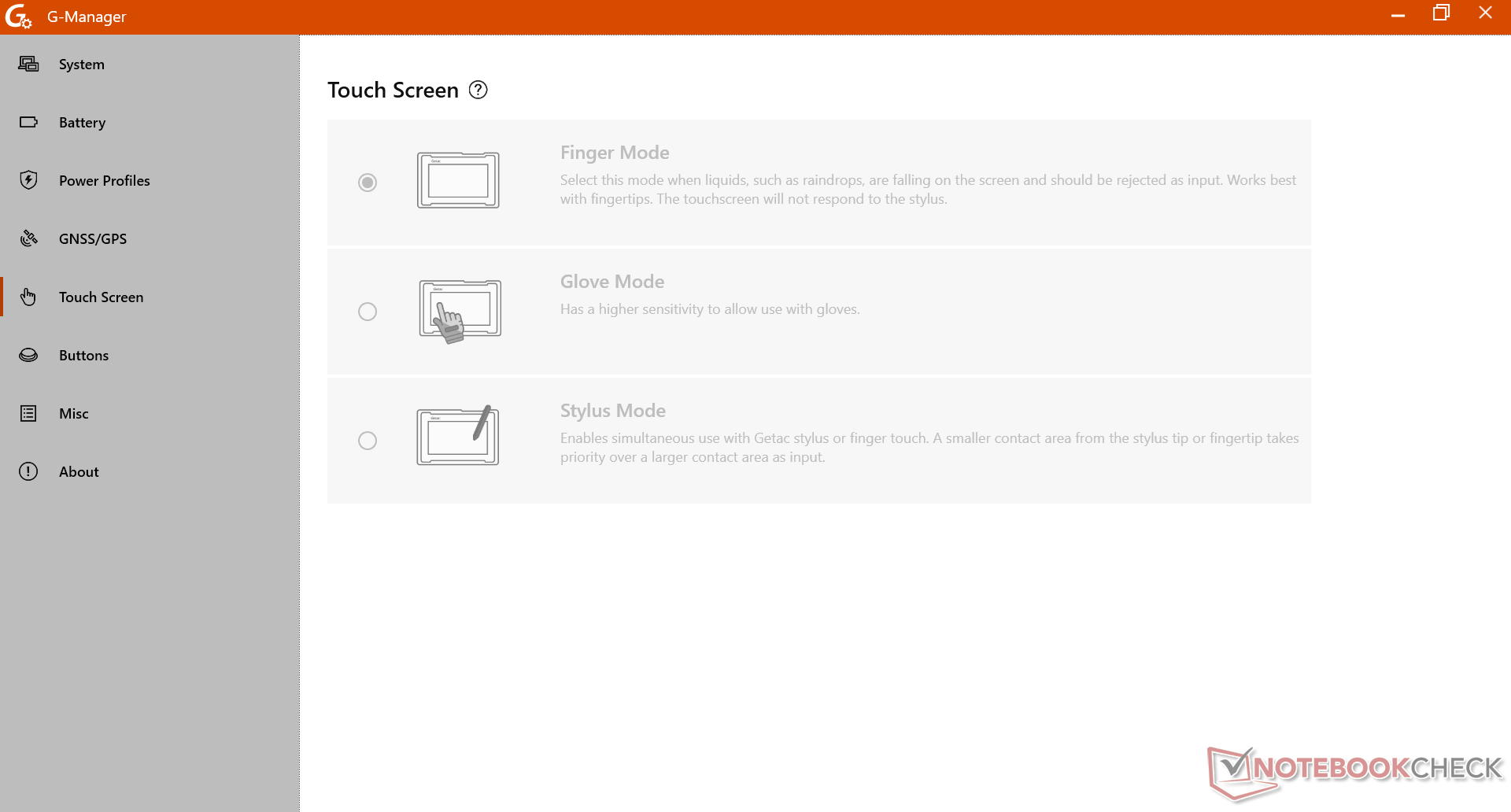Viewport: 1511px width, 812px height.
Task: Click the Glove Mode sensitivity description
Action: coord(710,309)
